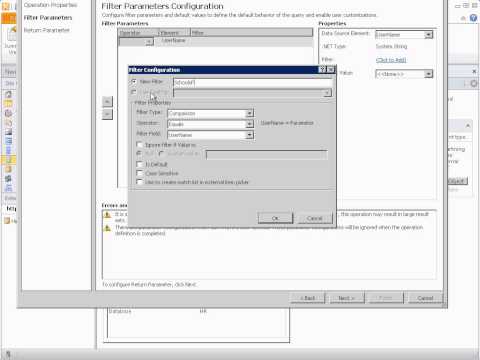This screenshot has width=480, height=360.
Task: Click the taskbar icon at bottom left
Action: point(7,354)
